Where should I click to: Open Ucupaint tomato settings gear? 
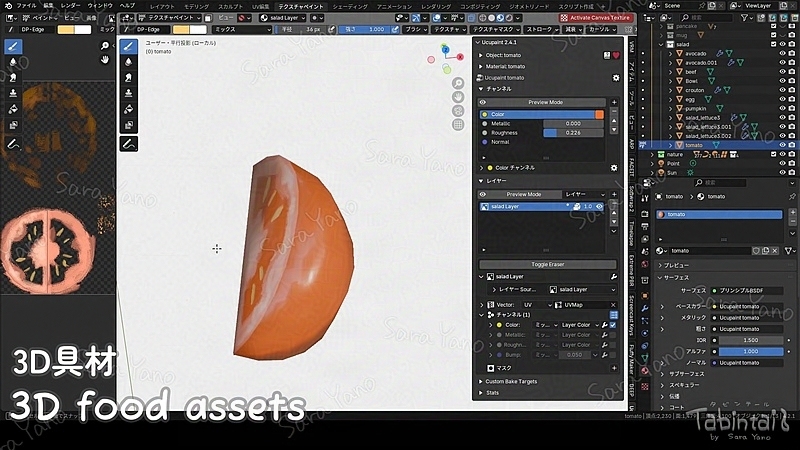point(616,78)
